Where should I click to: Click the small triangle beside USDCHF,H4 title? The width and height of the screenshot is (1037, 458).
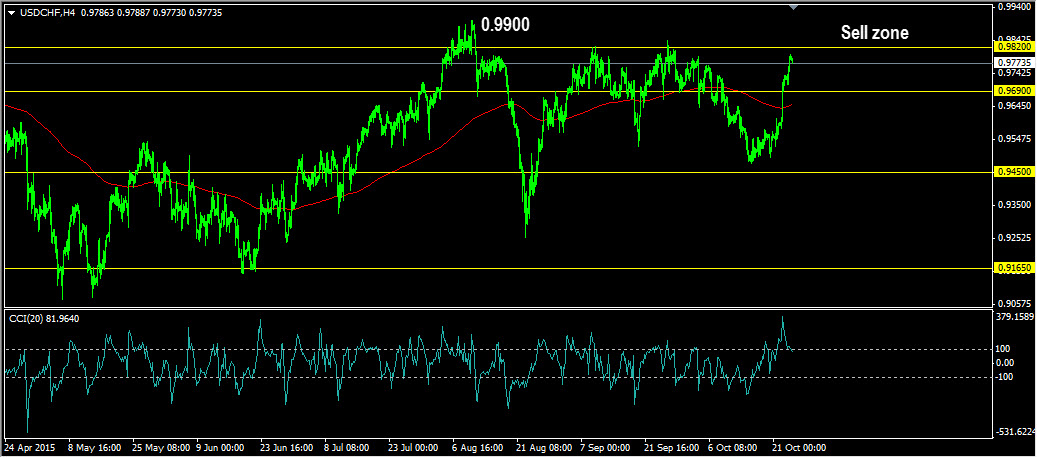10,9
